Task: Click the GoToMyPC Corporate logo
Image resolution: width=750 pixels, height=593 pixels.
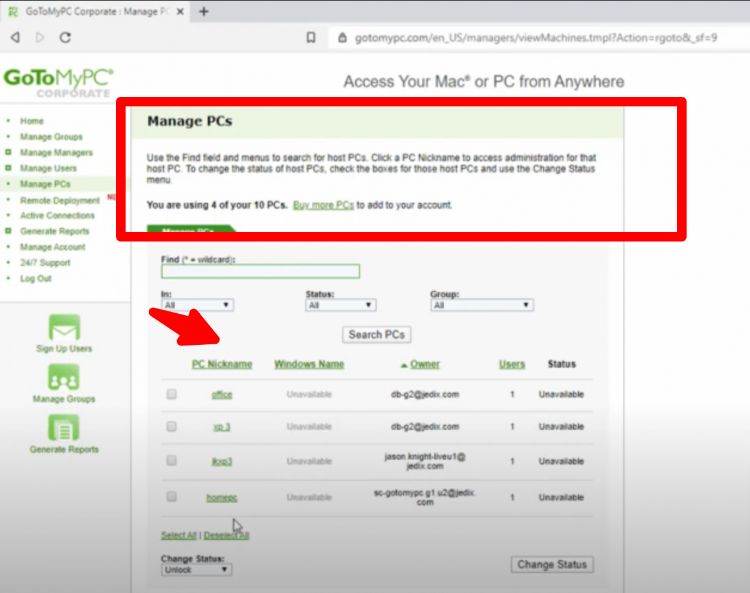Action: (58, 83)
